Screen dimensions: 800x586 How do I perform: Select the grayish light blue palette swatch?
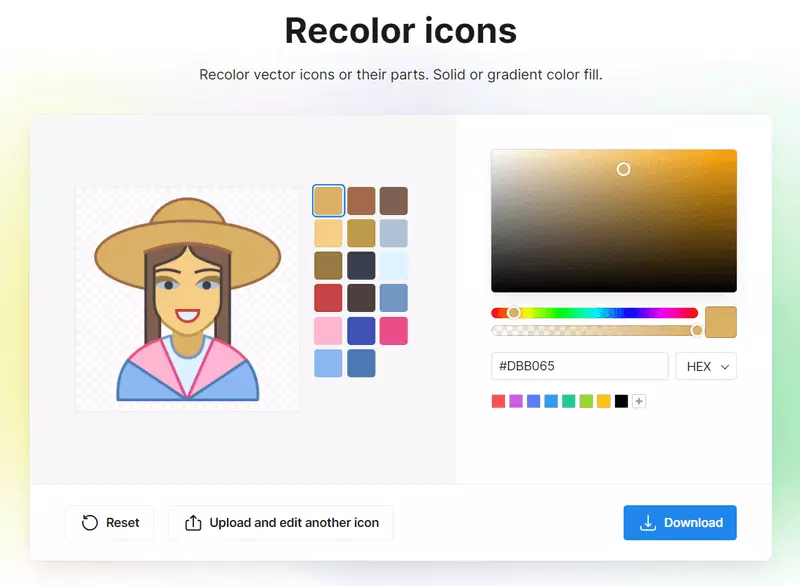point(394,233)
